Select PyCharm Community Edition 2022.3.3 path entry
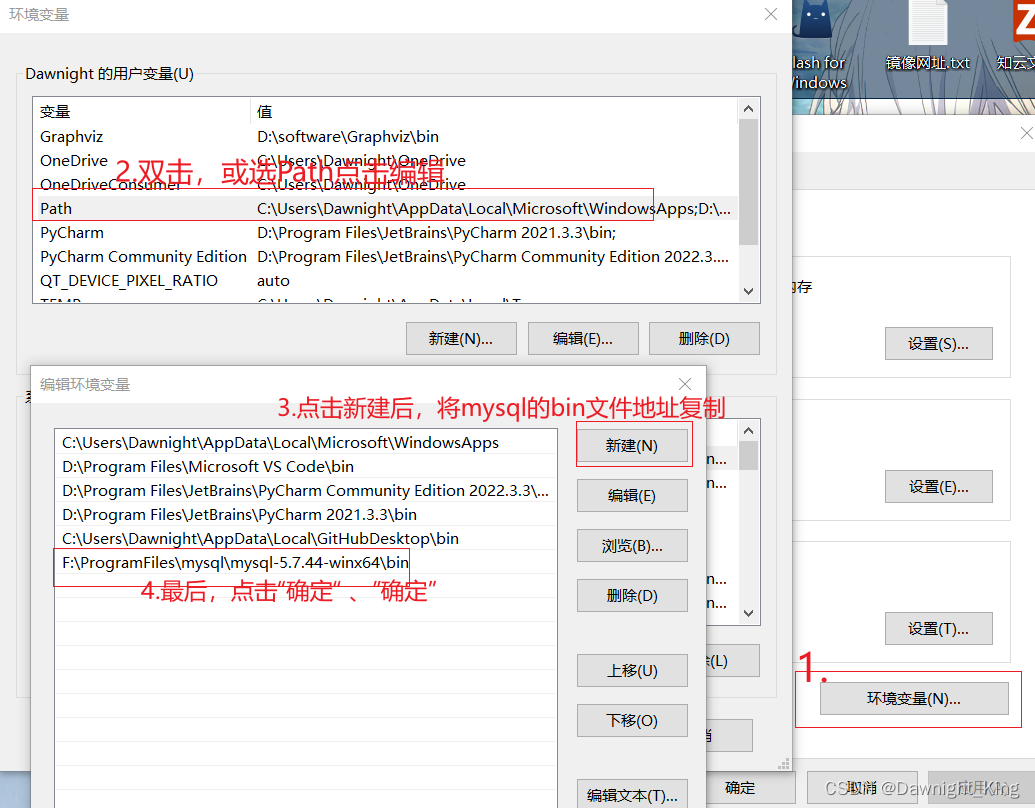Screen dimensions: 1035x808 (x=306, y=490)
